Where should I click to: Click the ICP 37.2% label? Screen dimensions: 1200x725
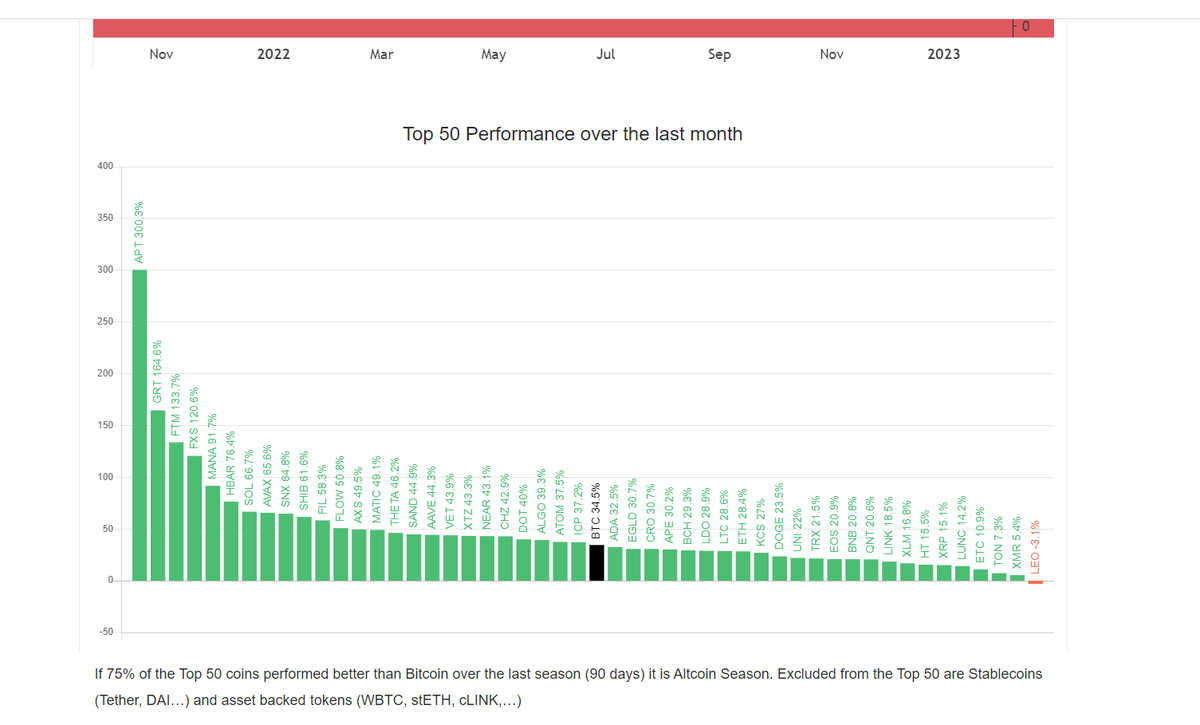coord(578,509)
